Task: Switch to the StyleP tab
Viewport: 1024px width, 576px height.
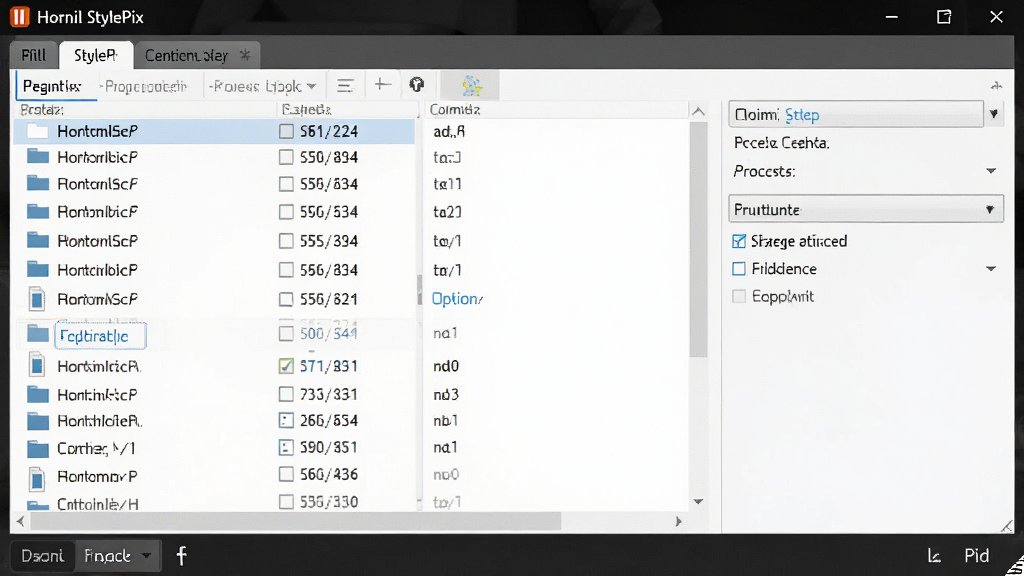Action: click(96, 56)
